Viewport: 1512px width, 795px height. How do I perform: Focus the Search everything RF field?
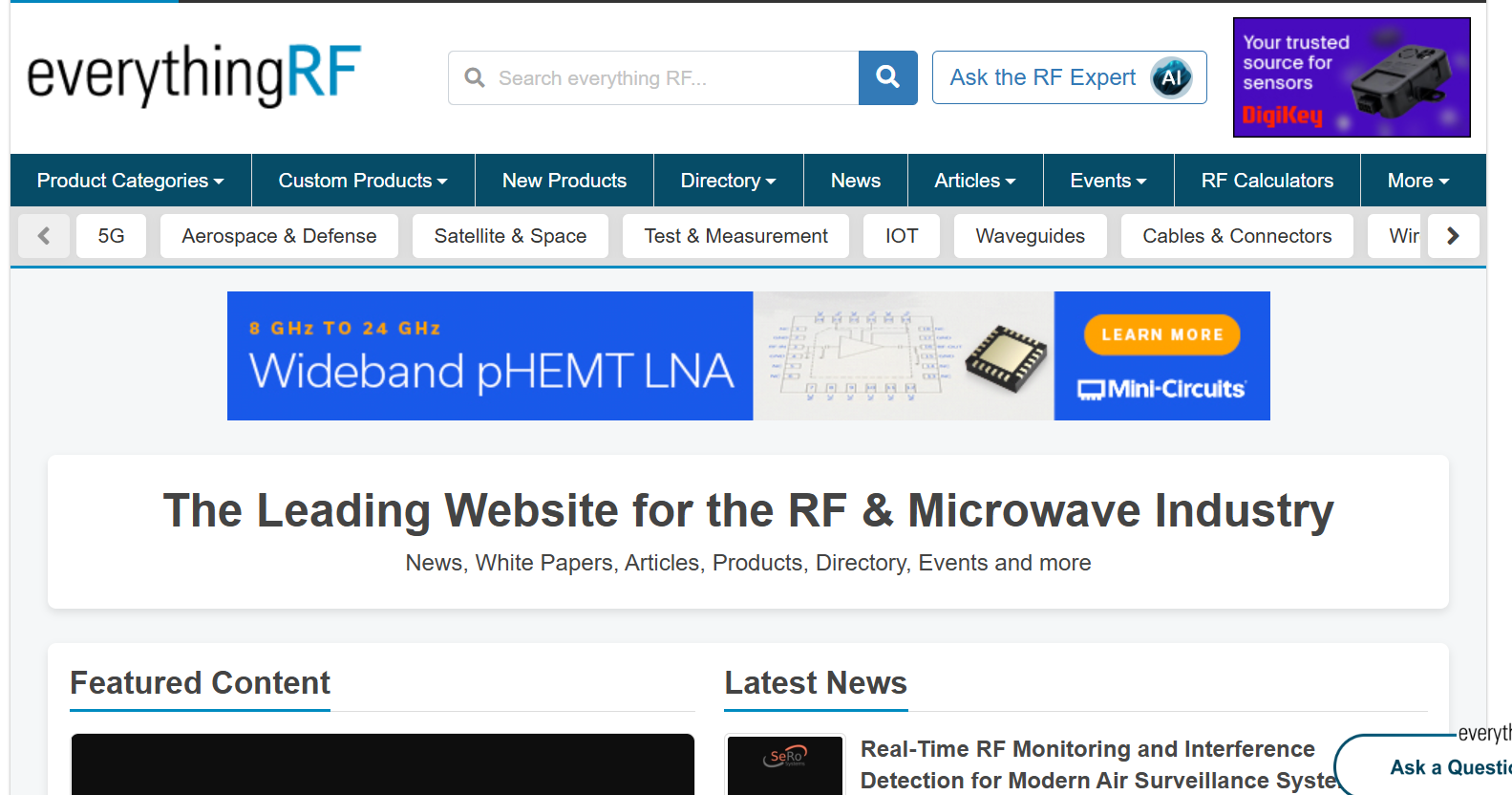click(653, 77)
